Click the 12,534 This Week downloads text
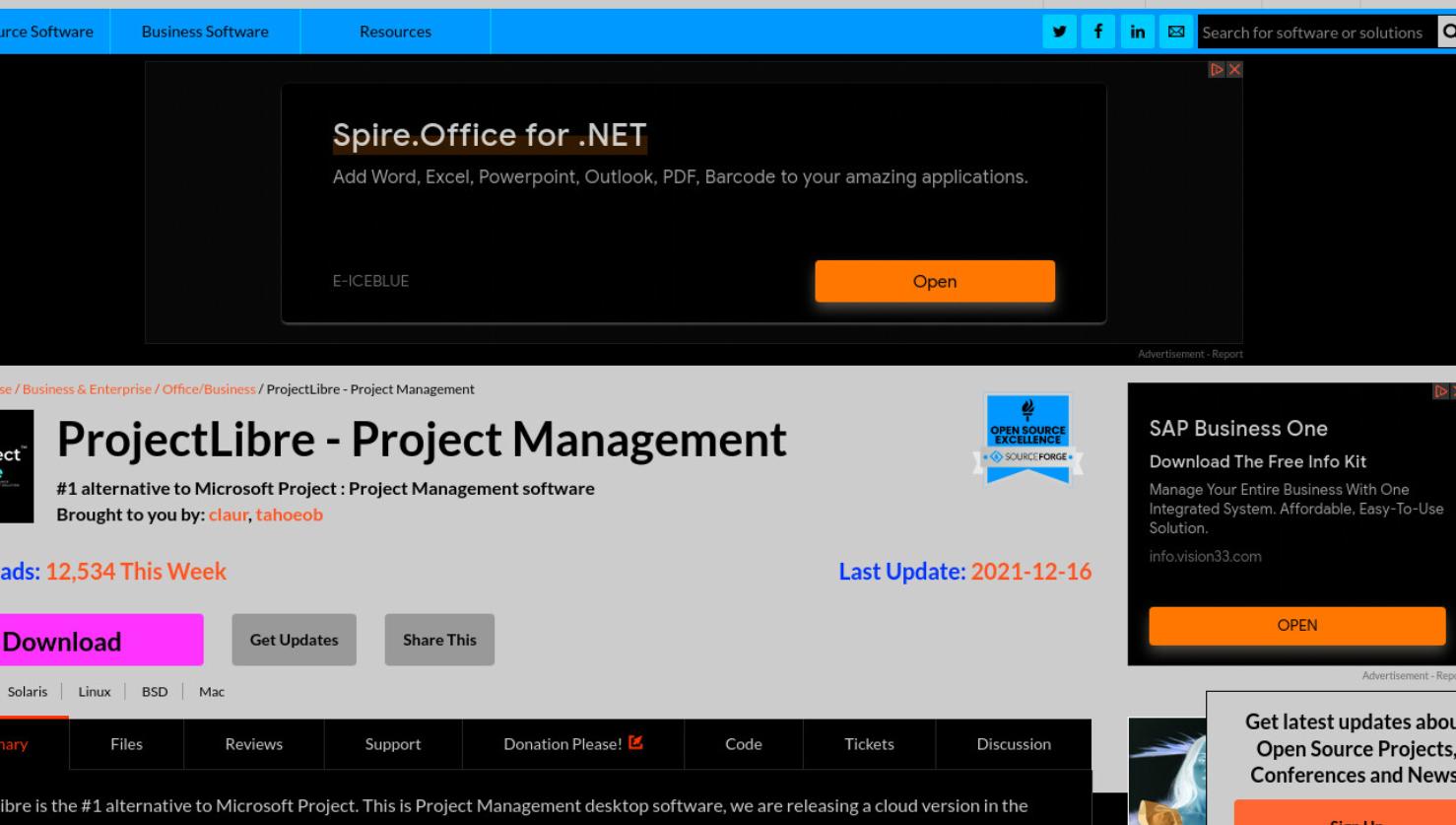Viewport: 1456px width, 825px height. click(x=136, y=572)
